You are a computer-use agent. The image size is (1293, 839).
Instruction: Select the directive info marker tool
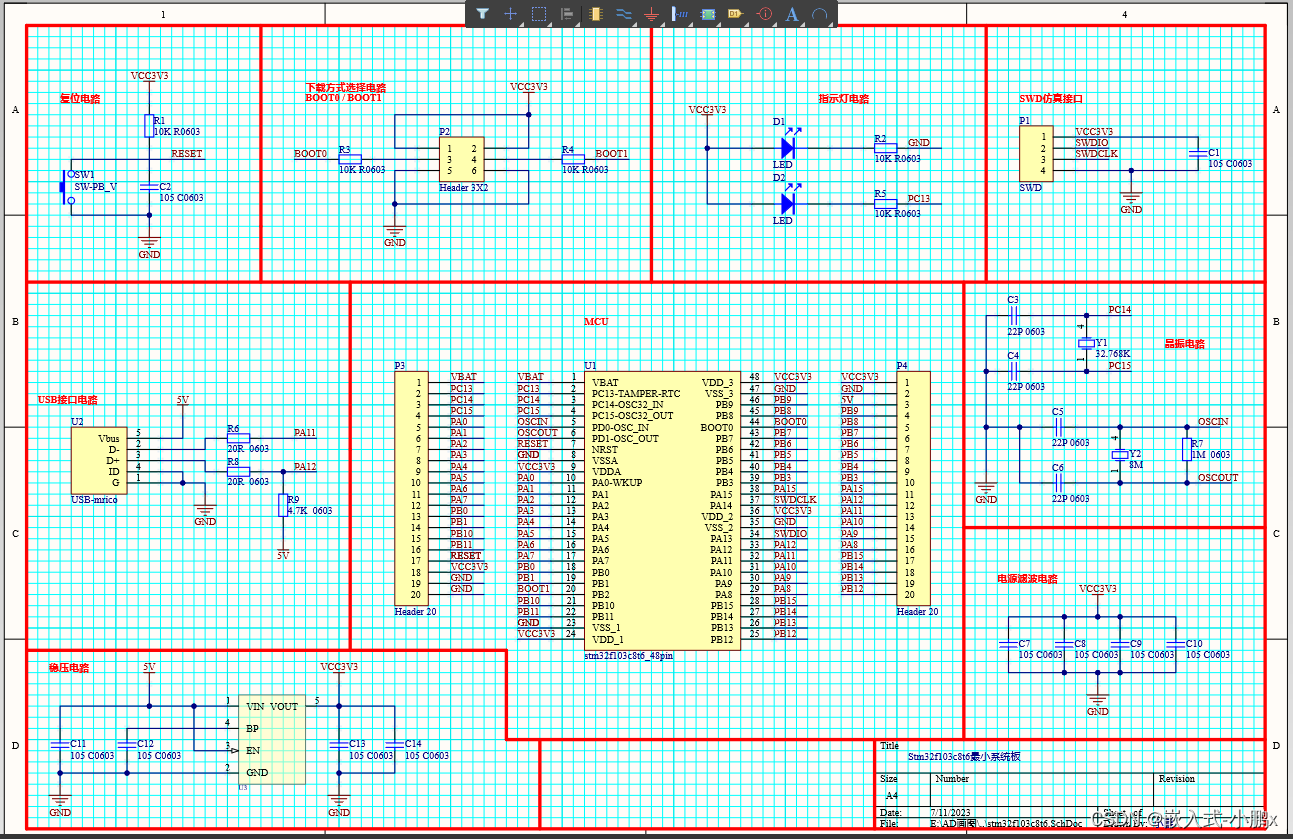765,14
